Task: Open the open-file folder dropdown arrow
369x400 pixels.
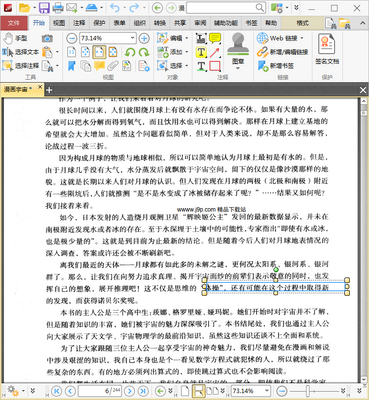Action: click(x=34, y=7)
